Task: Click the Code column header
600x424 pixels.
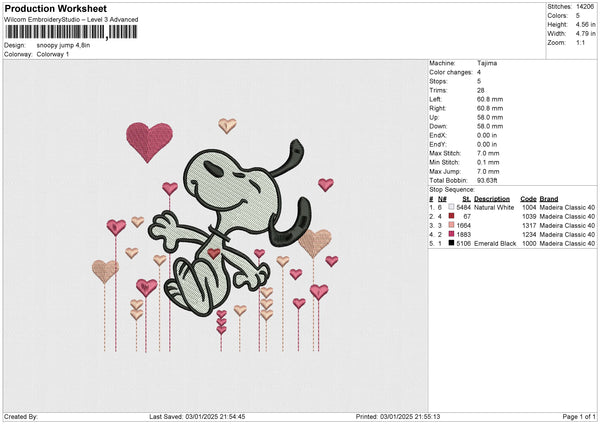Action: (528, 198)
